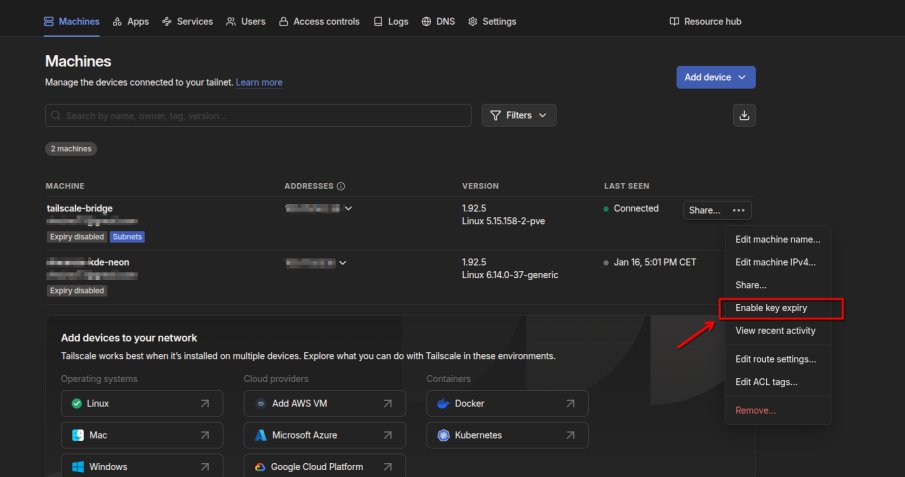Click the search magnifier icon
This screenshot has height=477, width=905.
coord(56,115)
